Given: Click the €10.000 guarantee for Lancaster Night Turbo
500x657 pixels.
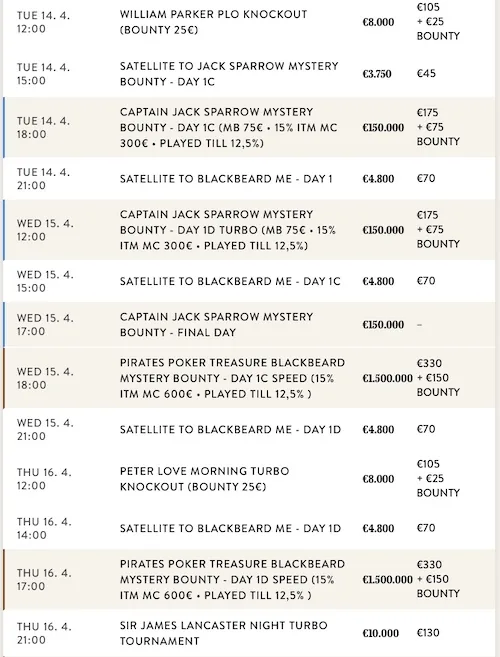Looking at the screenshot, I should 381,633.
